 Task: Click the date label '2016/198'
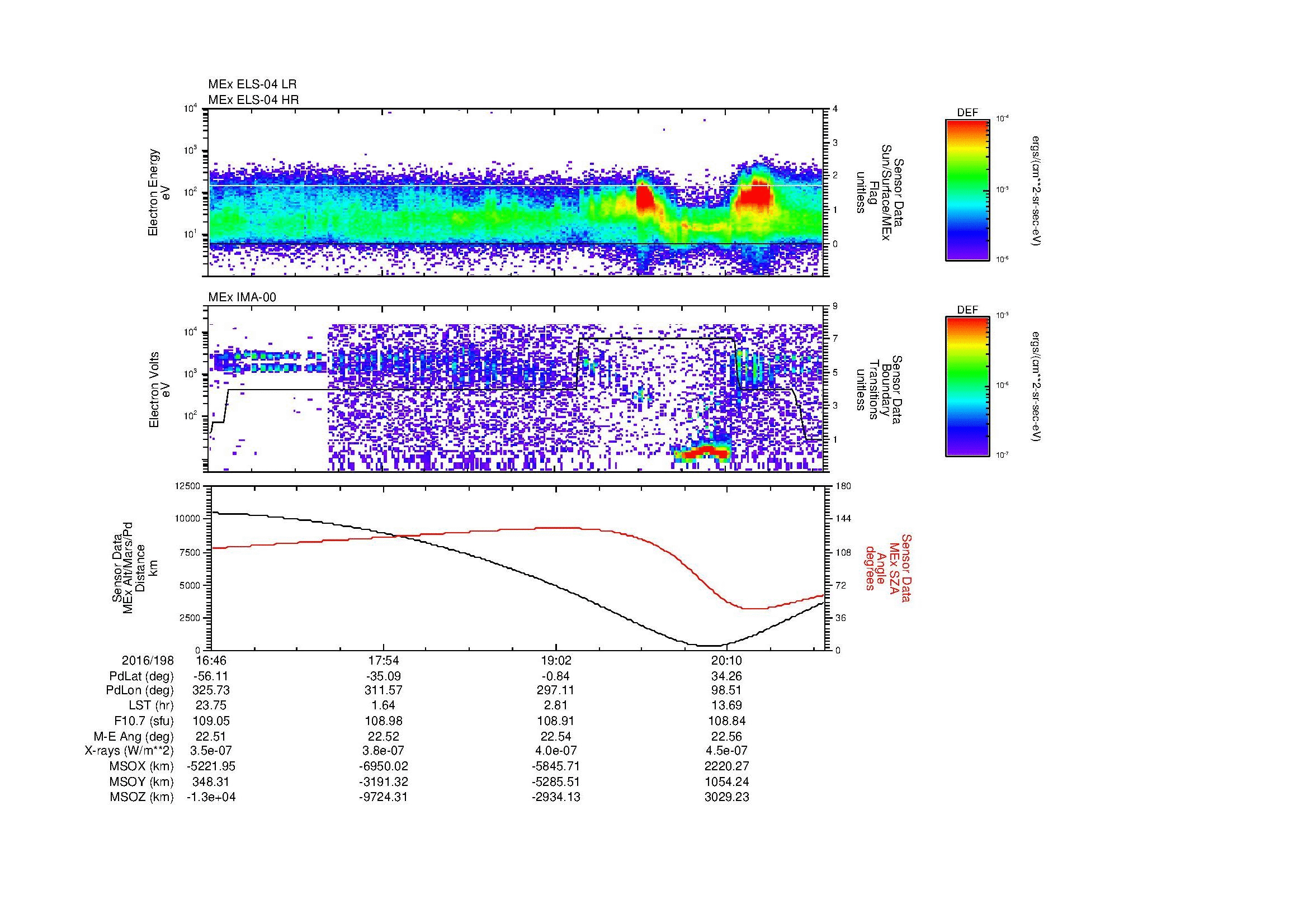pyautogui.click(x=148, y=660)
